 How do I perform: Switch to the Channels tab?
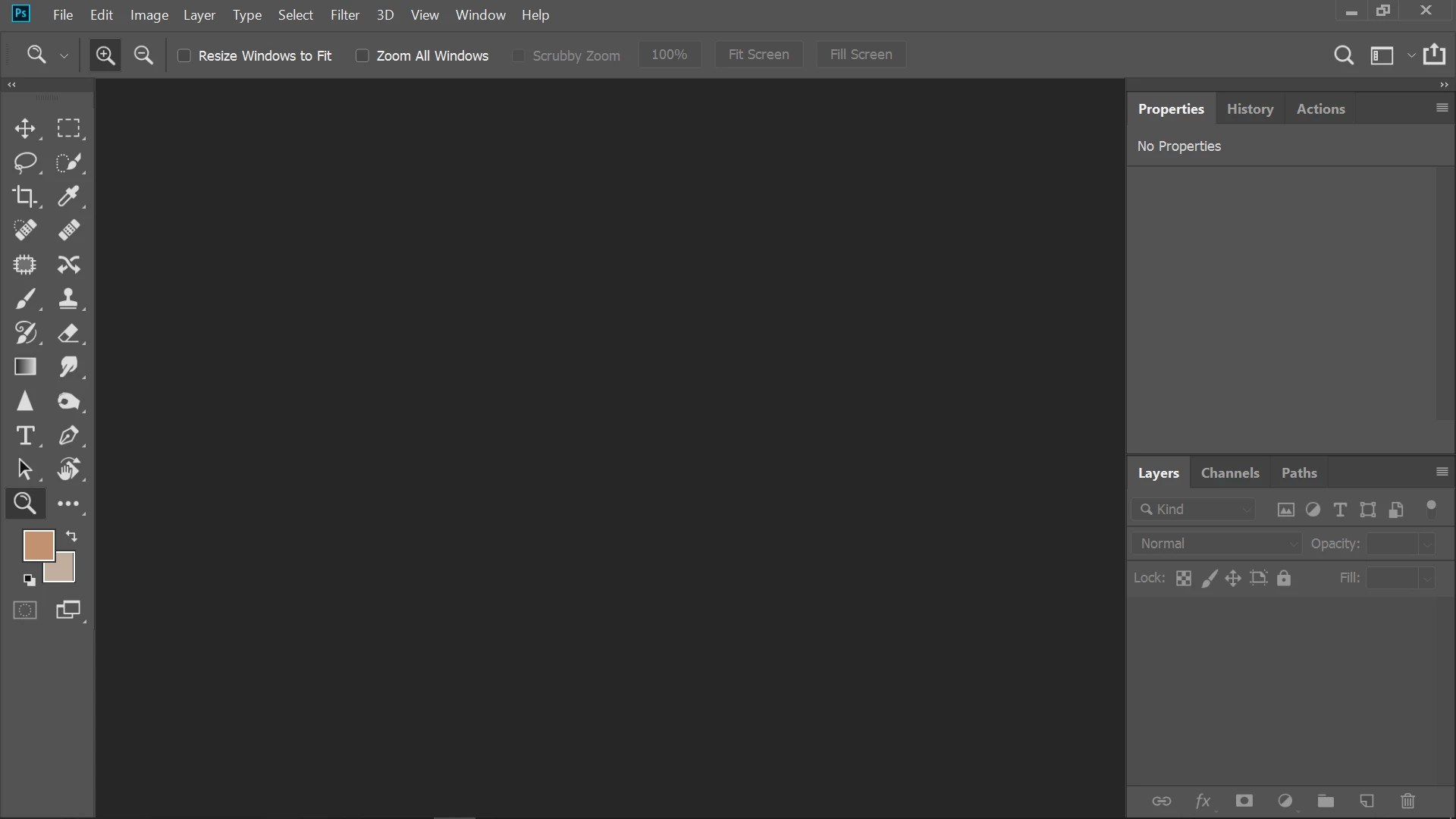click(x=1229, y=473)
